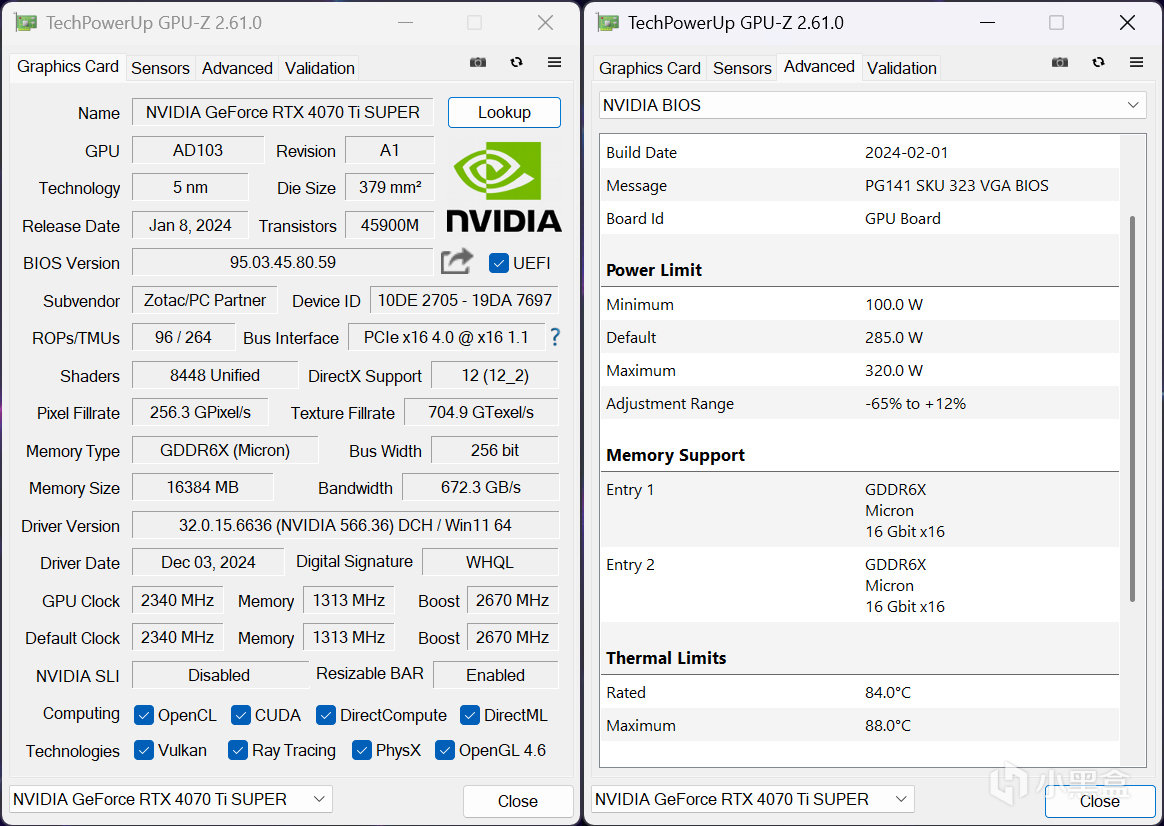
Task: Open Validation tab in right window
Action: click(901, 68)
